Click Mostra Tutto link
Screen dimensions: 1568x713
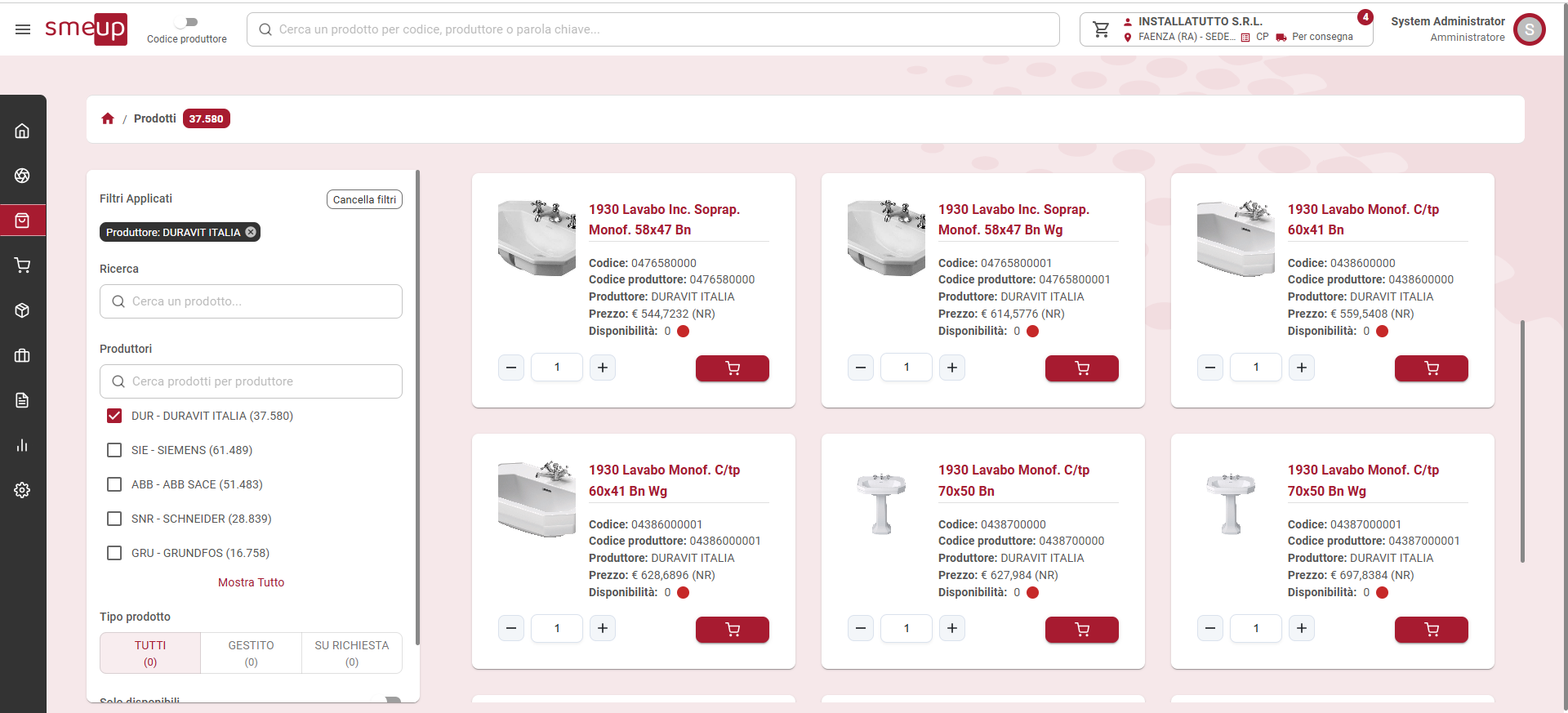[251, 582]
